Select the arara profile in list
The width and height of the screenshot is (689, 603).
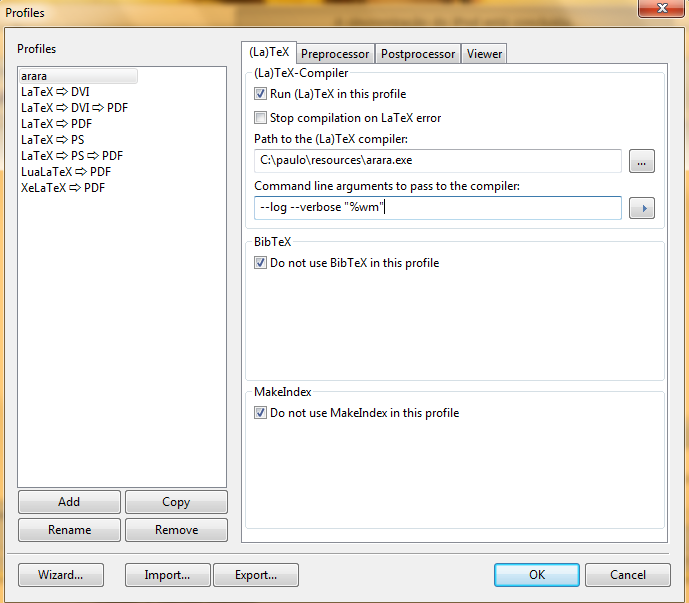click(x=78, y=76)
